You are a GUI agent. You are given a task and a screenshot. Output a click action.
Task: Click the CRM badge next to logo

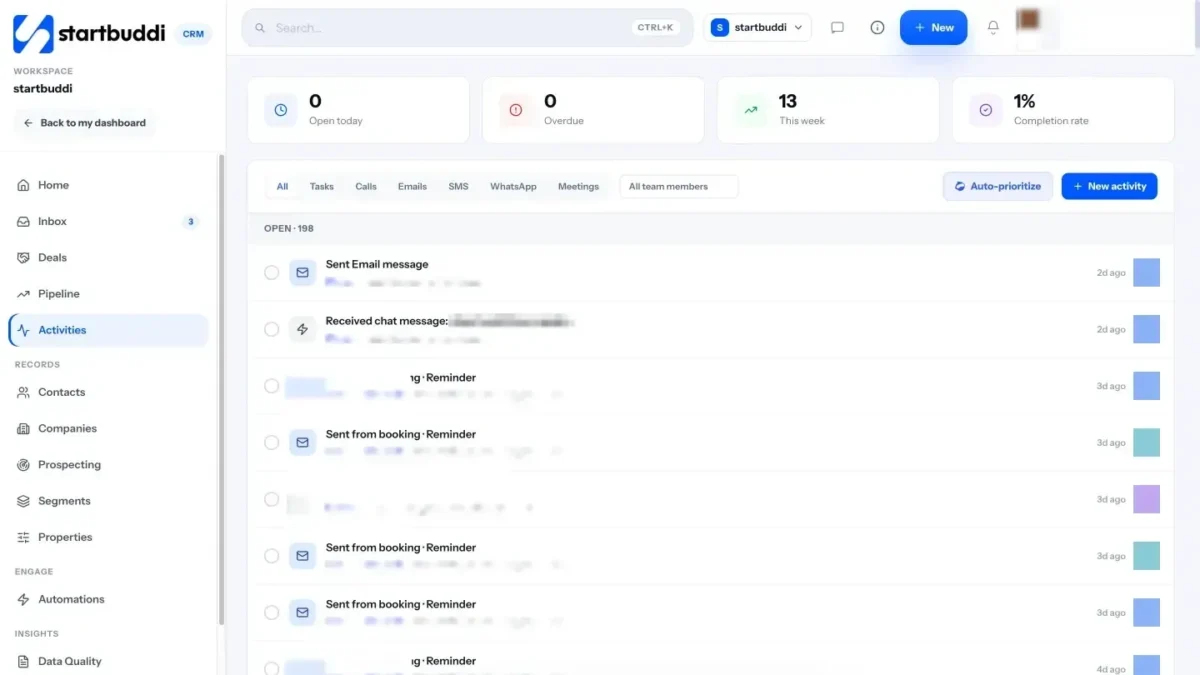coord(193,34)
